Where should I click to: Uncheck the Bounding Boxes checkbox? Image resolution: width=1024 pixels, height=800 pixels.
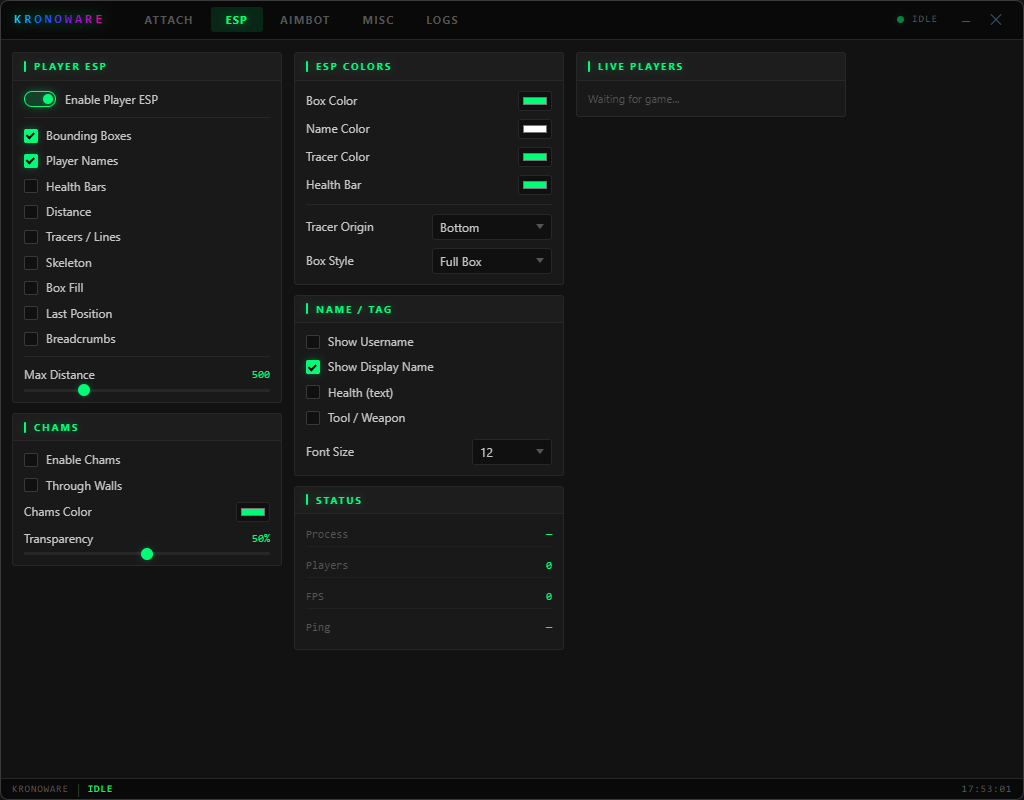pyautogui.click(x=31, y=136)
